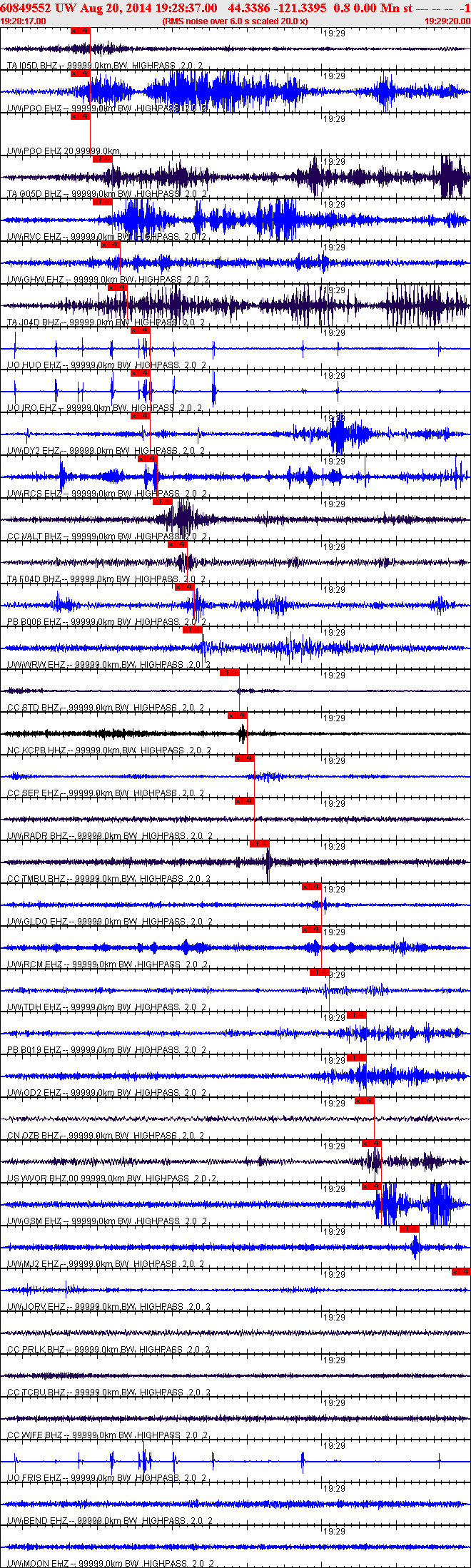The width and height of the screenshot is (471, 1568).
Task: Select the UW BEND EHZ station label
Action: pos(108,1521)
